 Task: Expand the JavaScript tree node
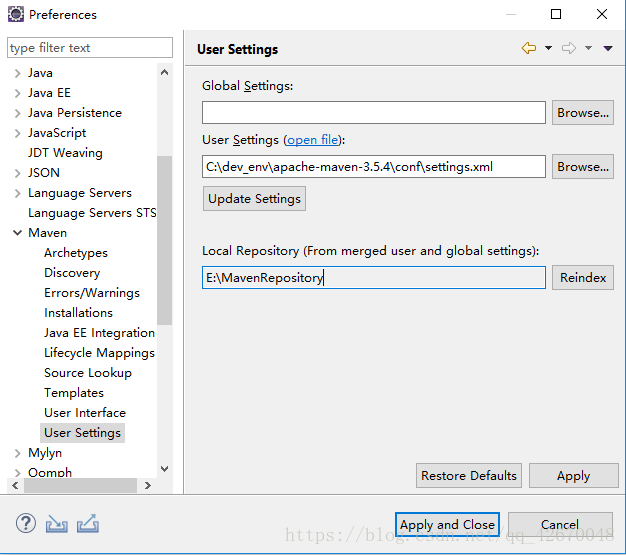[17, 133]
